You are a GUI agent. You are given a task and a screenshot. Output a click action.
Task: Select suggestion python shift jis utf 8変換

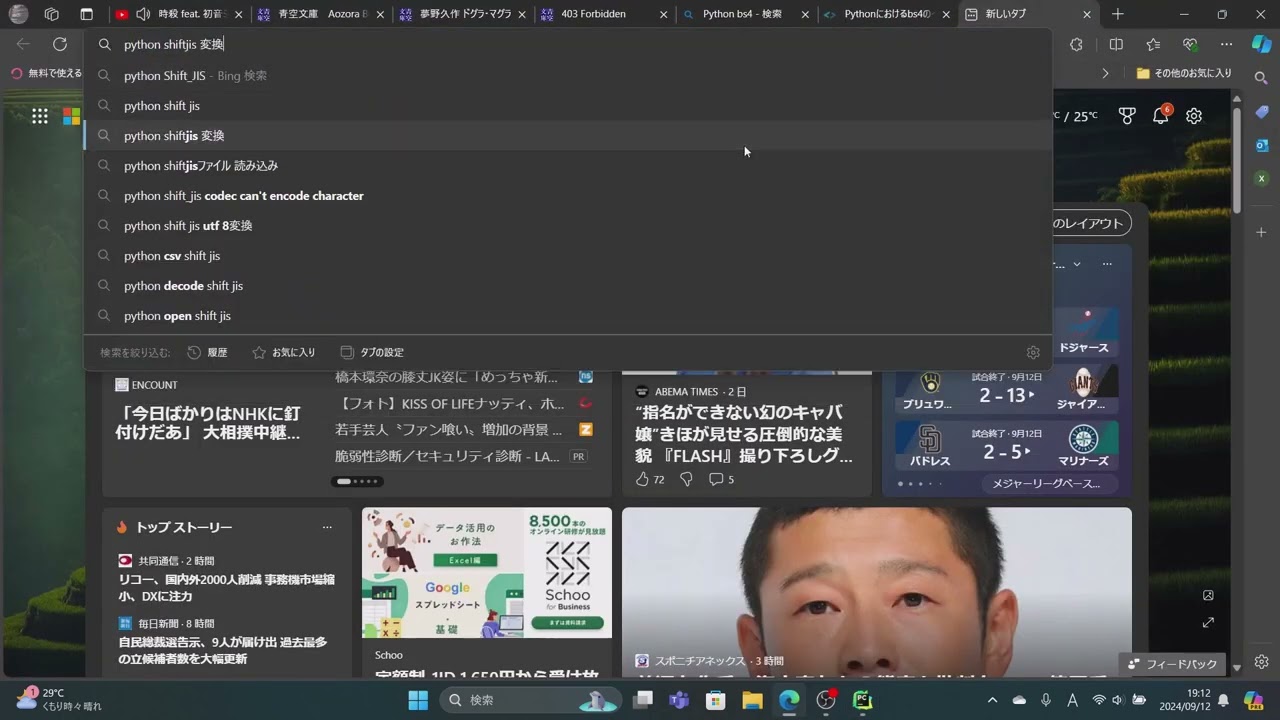(188, 226)
